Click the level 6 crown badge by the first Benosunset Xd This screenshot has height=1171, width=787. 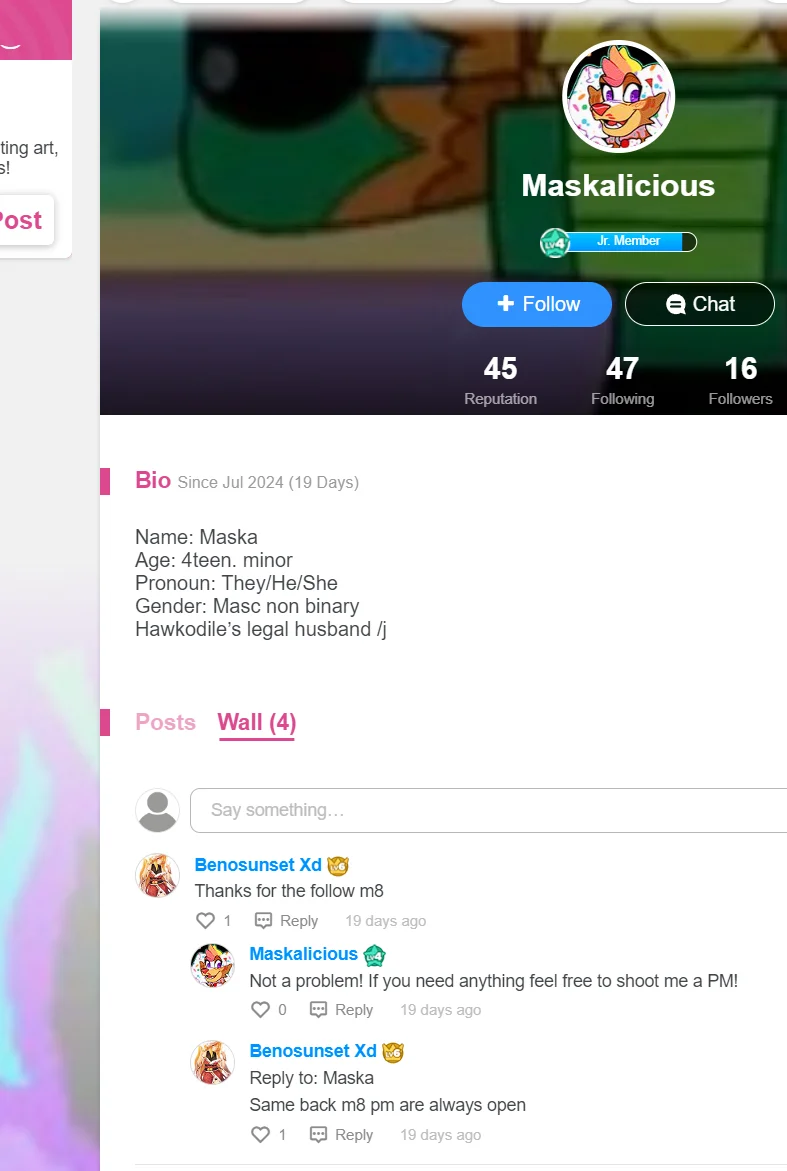(338, 866)
